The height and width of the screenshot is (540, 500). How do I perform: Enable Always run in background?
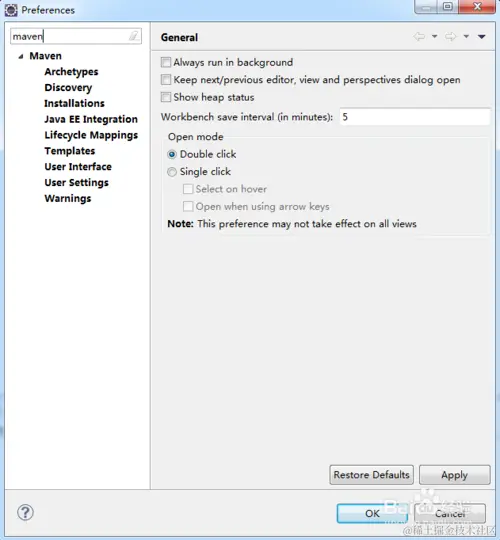(x=166, y=62)
